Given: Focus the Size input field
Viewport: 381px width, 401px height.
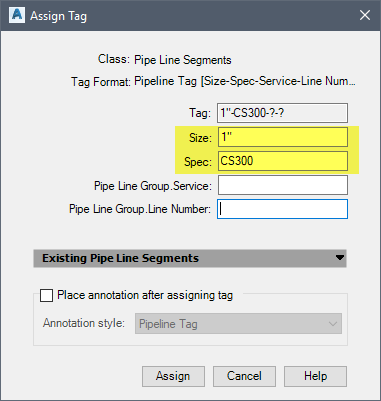Looking at the screenshot, I should point(283,137).
